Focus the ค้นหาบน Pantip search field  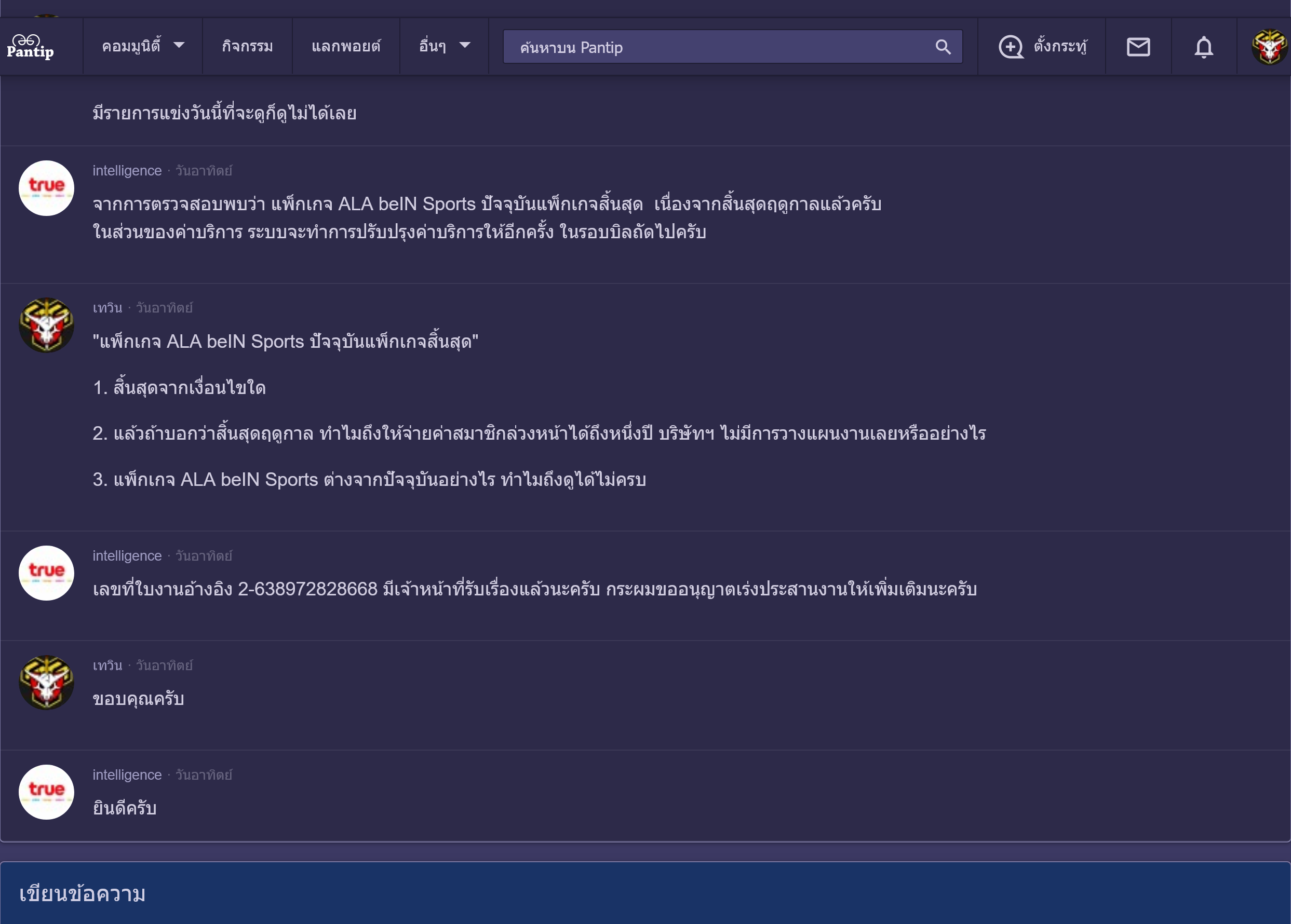pos(733,47)
